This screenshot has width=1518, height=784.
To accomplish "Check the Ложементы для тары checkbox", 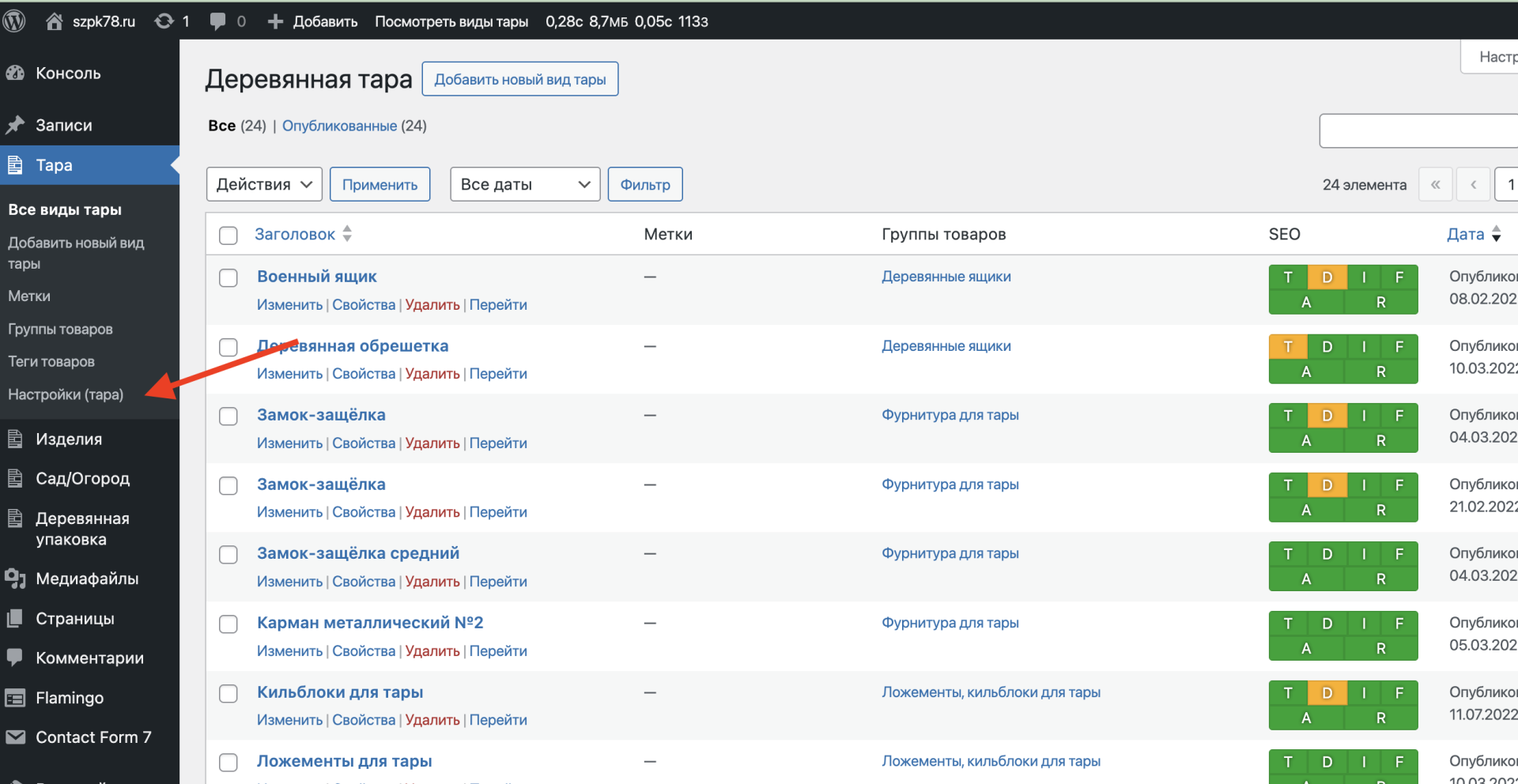I will [x=228, y=763].
